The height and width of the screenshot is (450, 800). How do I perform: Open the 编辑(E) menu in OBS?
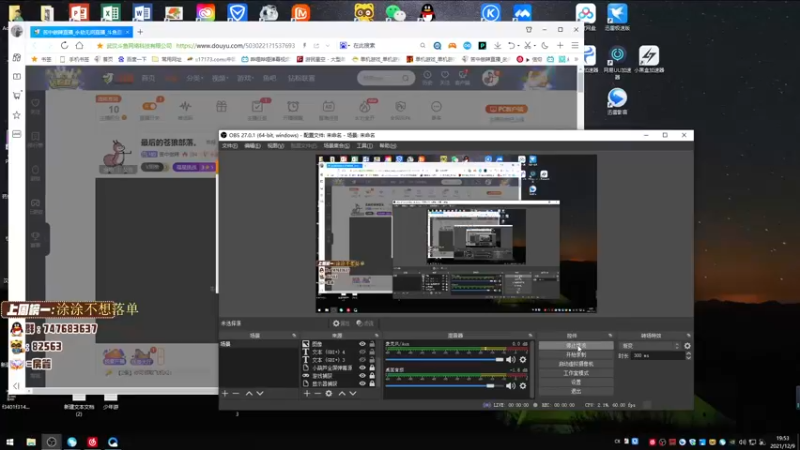tap(252, 146)
